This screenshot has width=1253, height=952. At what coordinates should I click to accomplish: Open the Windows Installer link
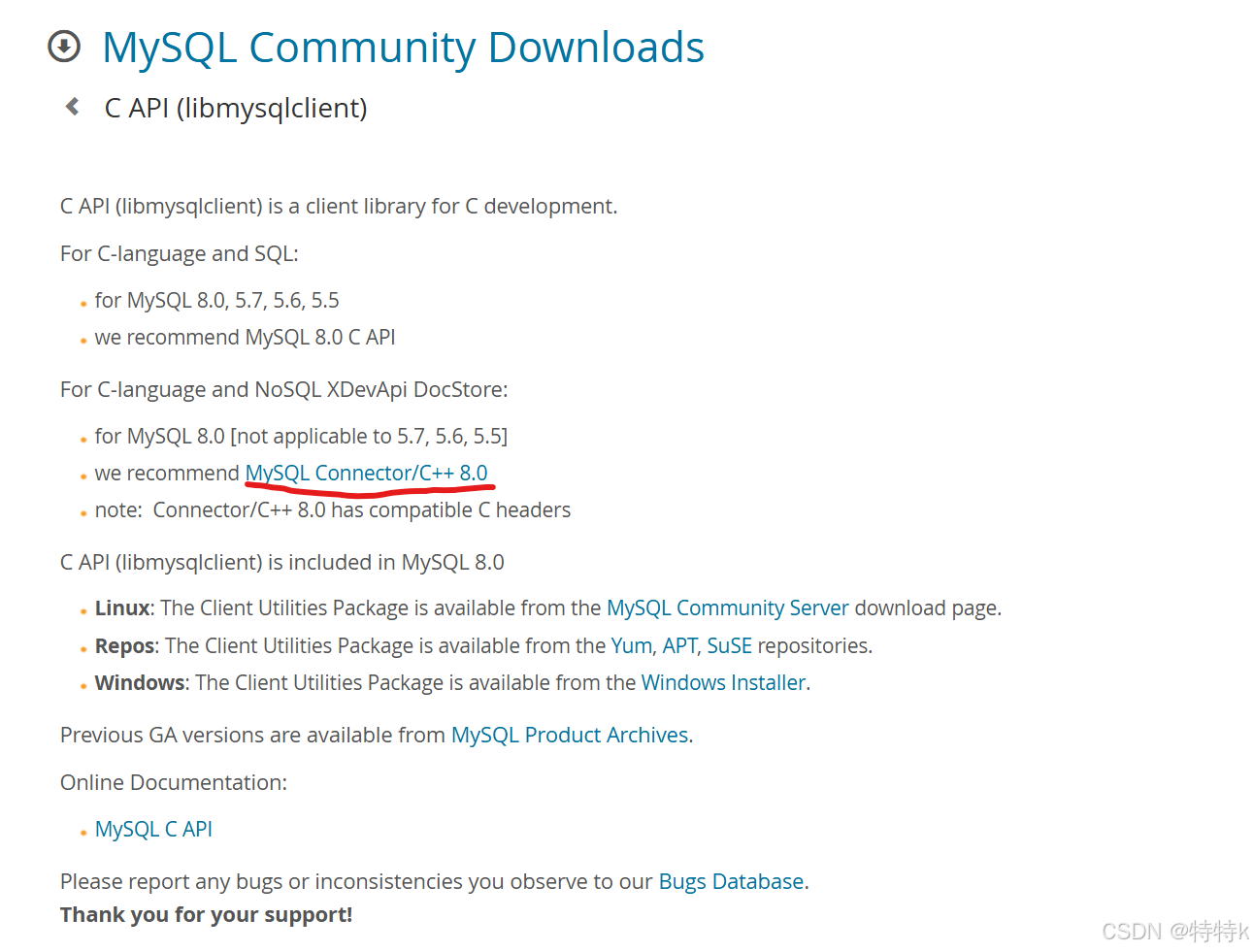[x=723, y=682]
